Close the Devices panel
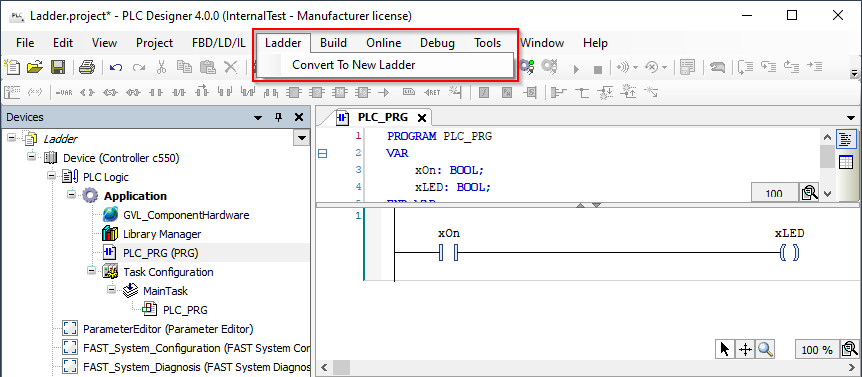Screen dimensions: 862x377 click(x=299, y=117)
